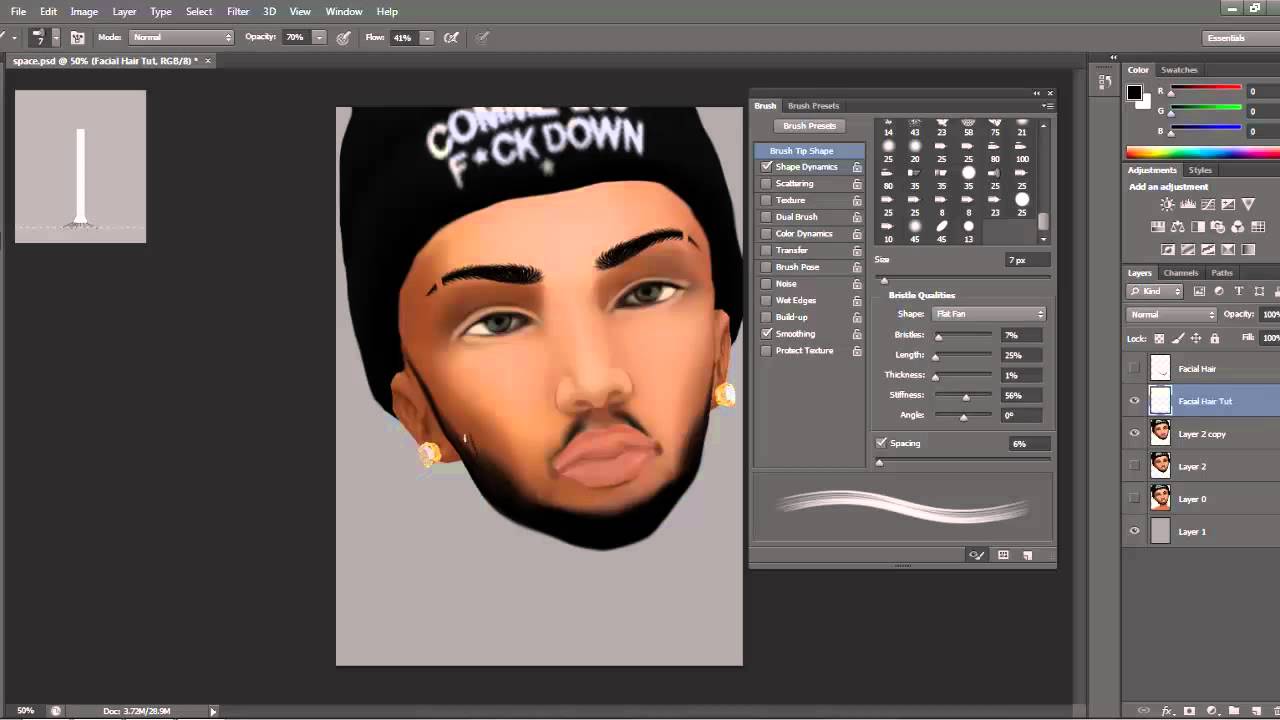This screenshot has width=1280, height=720.
Task: Click pressure for size icon after airbrush
Action: point(482,37)
